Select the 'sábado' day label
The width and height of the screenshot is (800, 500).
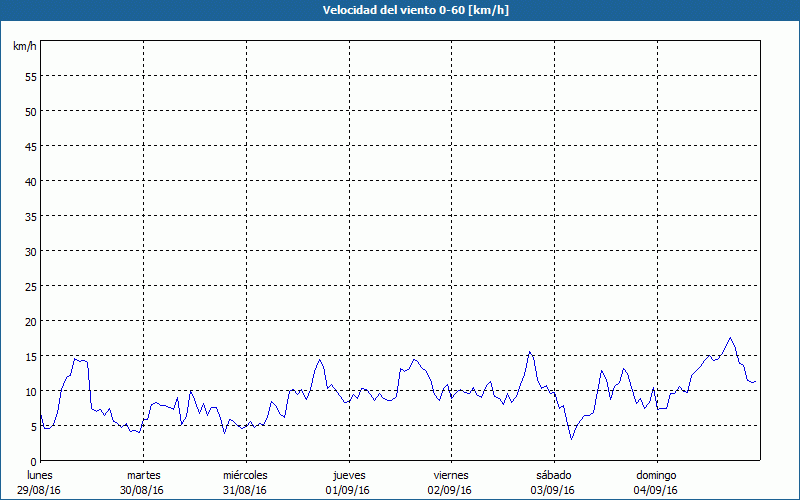tap(554, 475)
